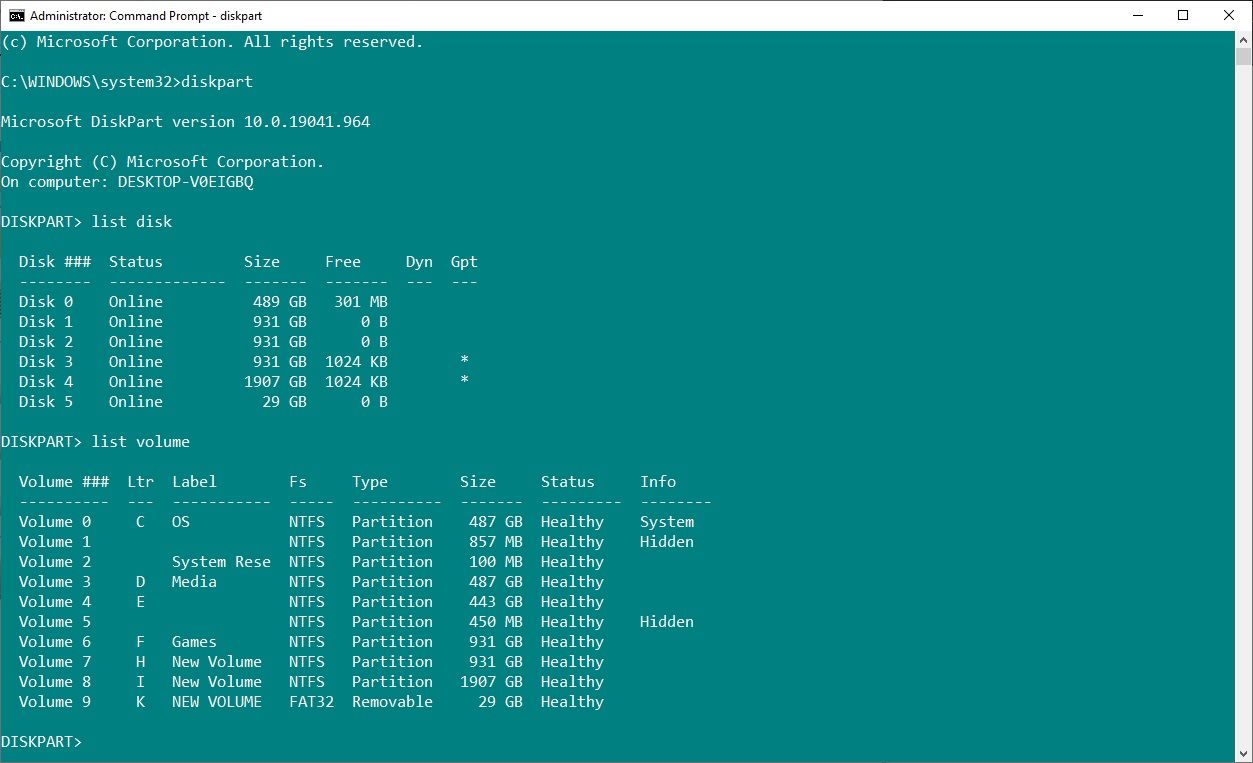The width and height of the screenshot is (1253, 763).
Task: Click the Gpt asterisk on Disk 3 row
Action: tap(464, 361)
